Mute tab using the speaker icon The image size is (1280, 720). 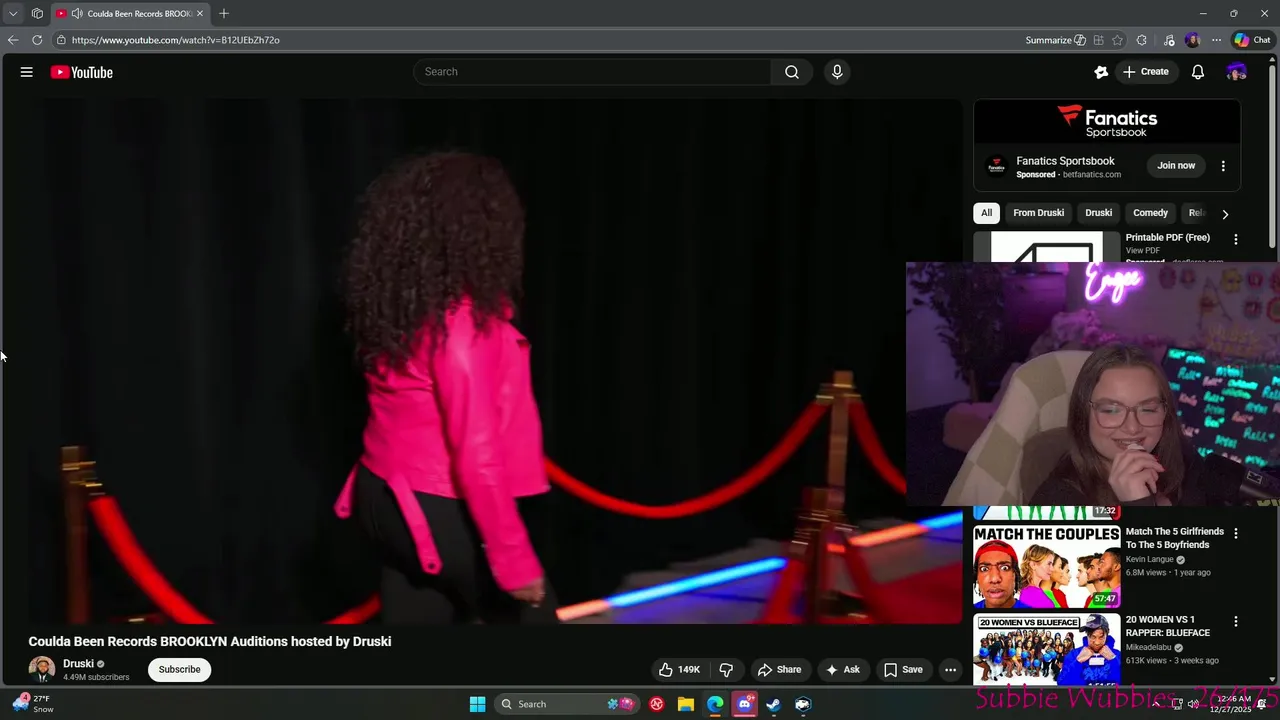pyautogui.click(x=77, y=13)
